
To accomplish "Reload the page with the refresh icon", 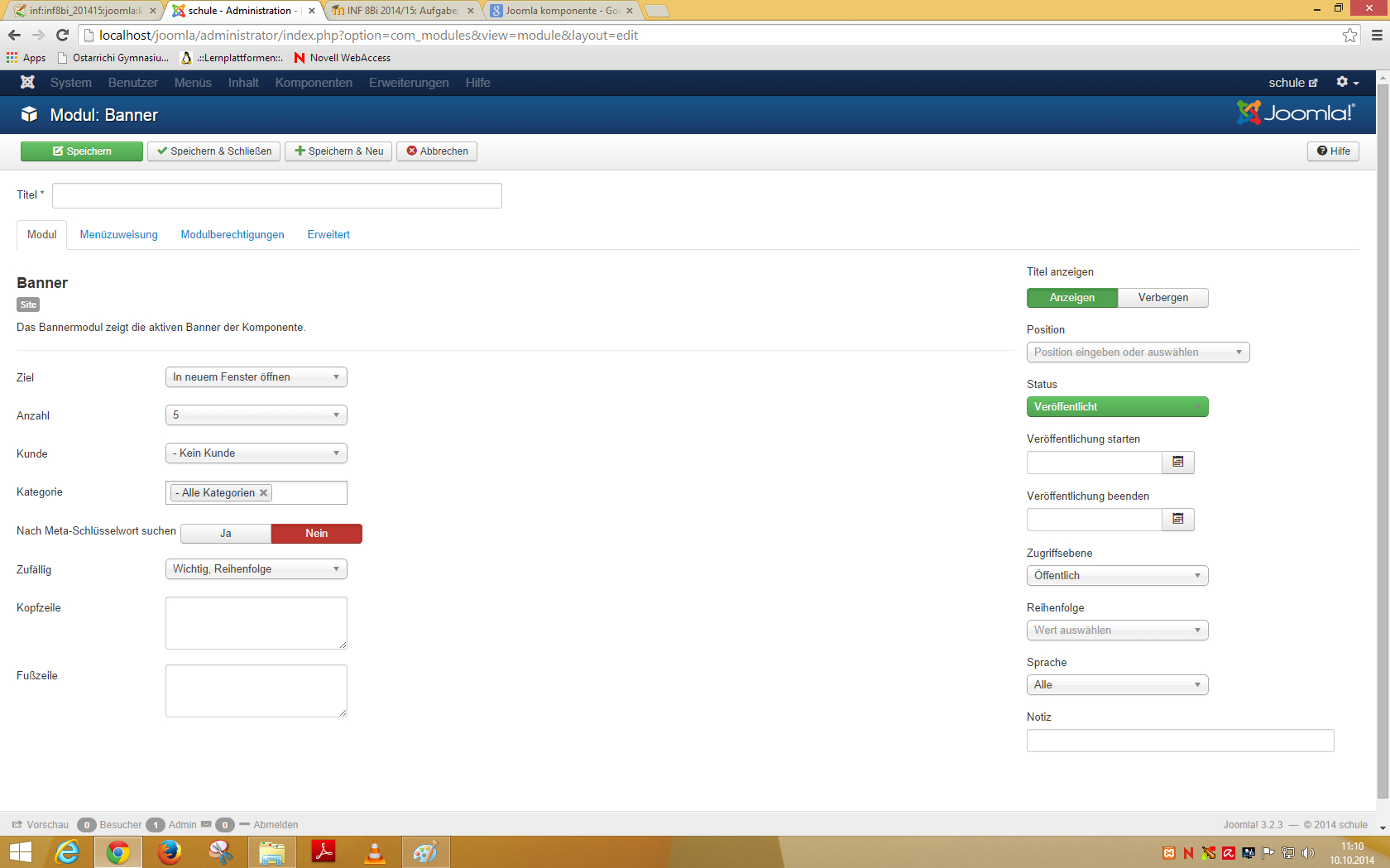I will (62, 35).
